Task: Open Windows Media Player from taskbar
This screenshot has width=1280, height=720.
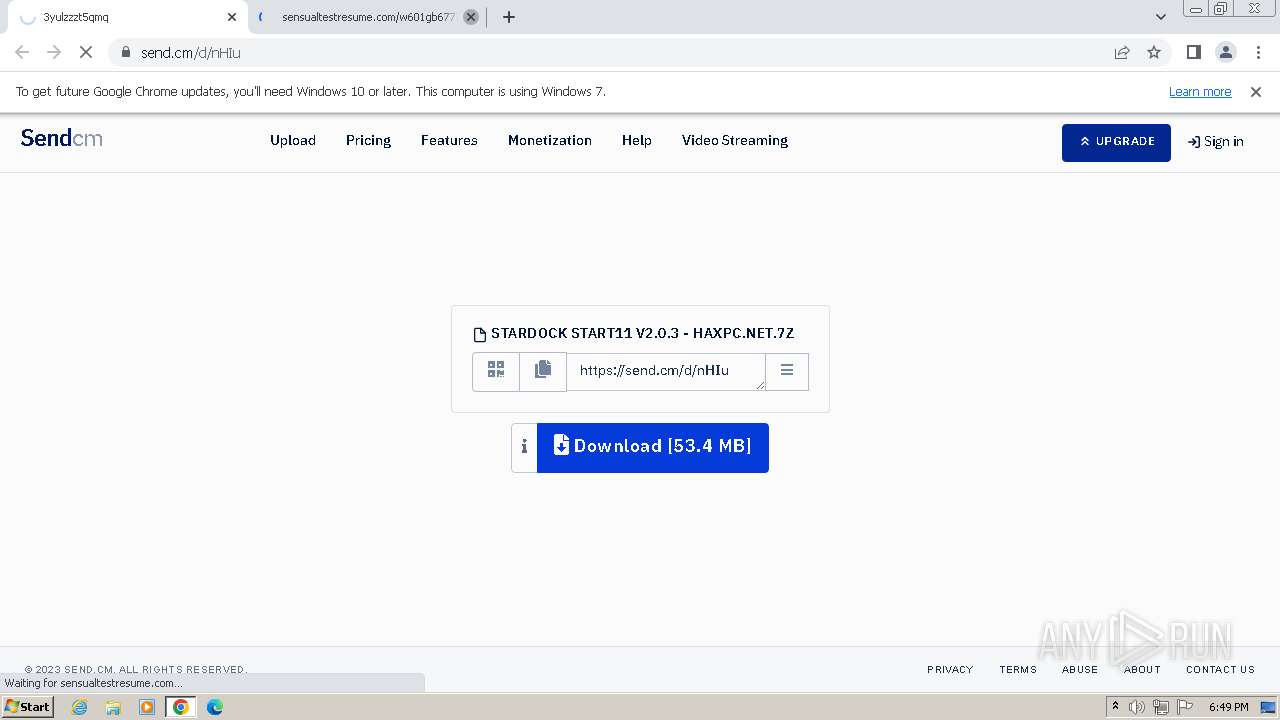Action: pyautogui.click(x=147, y=707)
